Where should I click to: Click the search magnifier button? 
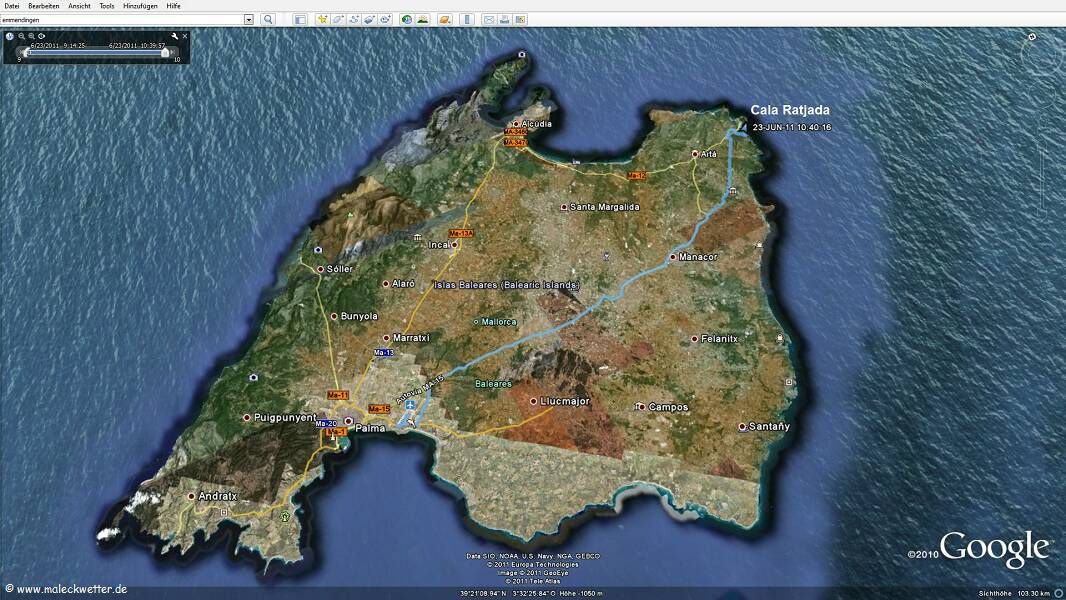coord(268,19)
